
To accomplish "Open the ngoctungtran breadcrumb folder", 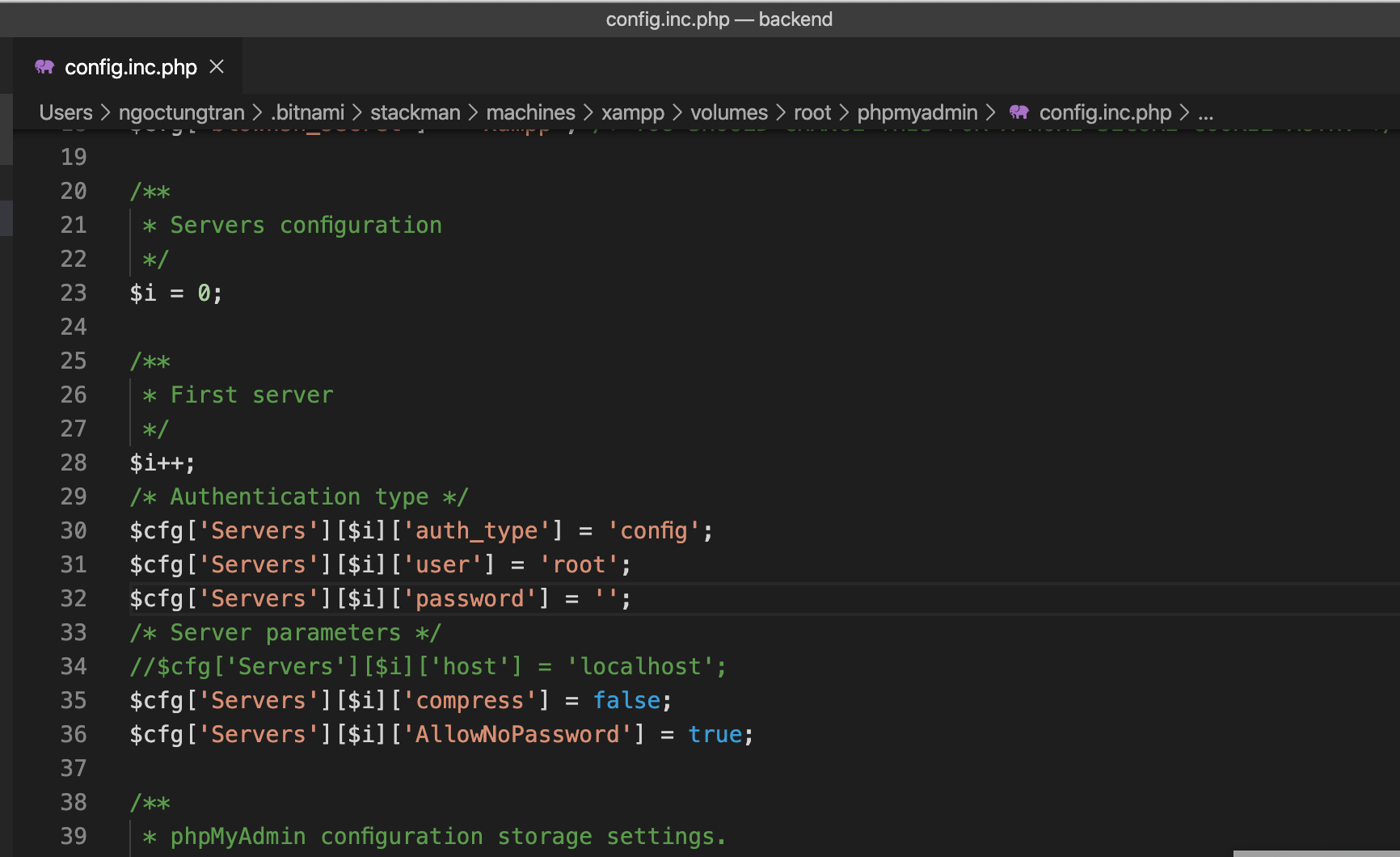I will [x=182, y=112].
